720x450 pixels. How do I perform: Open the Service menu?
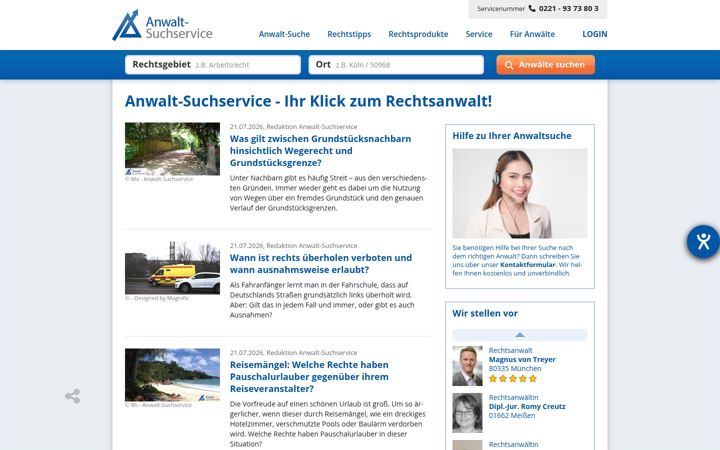pos(478,34)
